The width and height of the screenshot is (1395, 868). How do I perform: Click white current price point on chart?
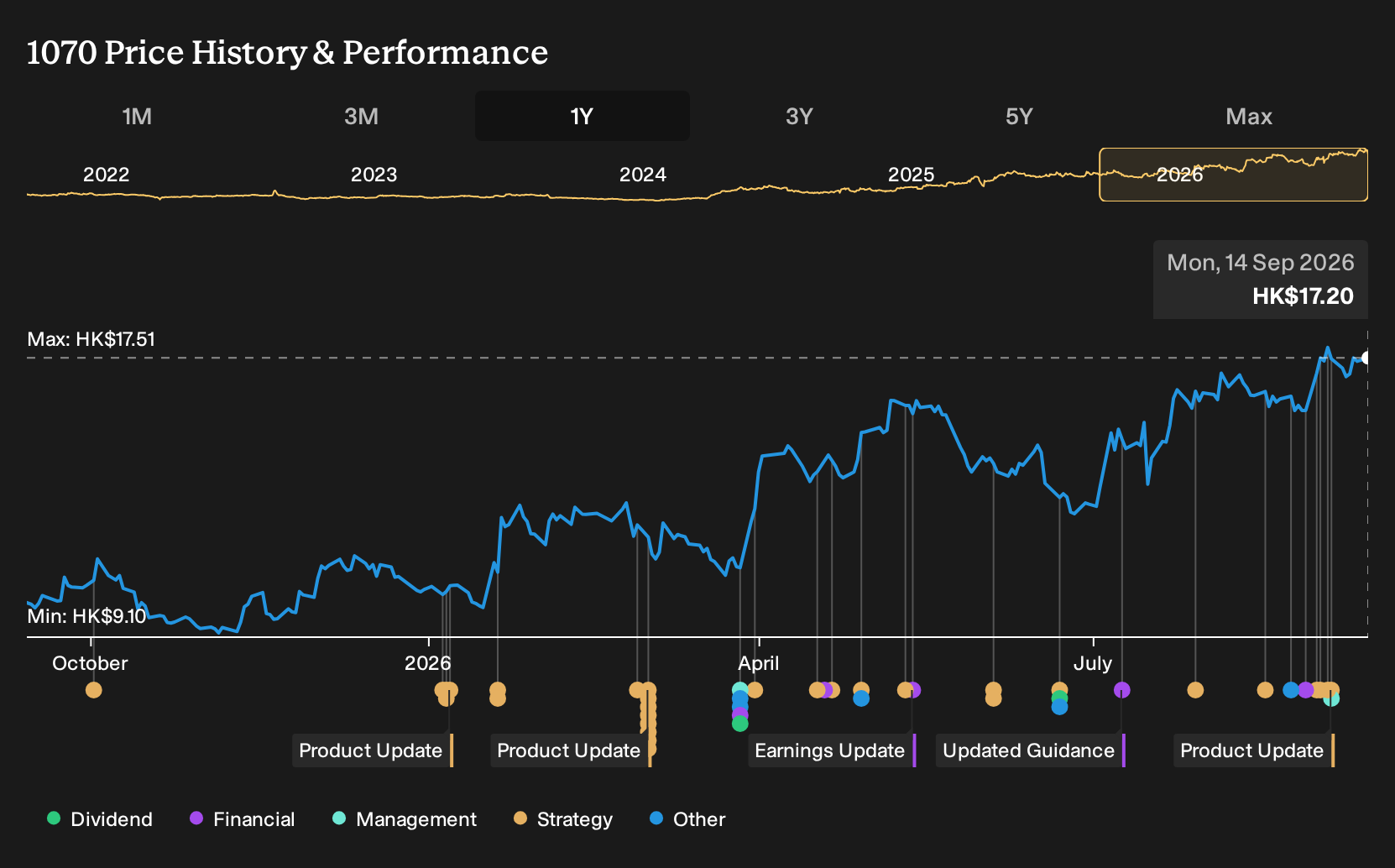[1366, 358]
